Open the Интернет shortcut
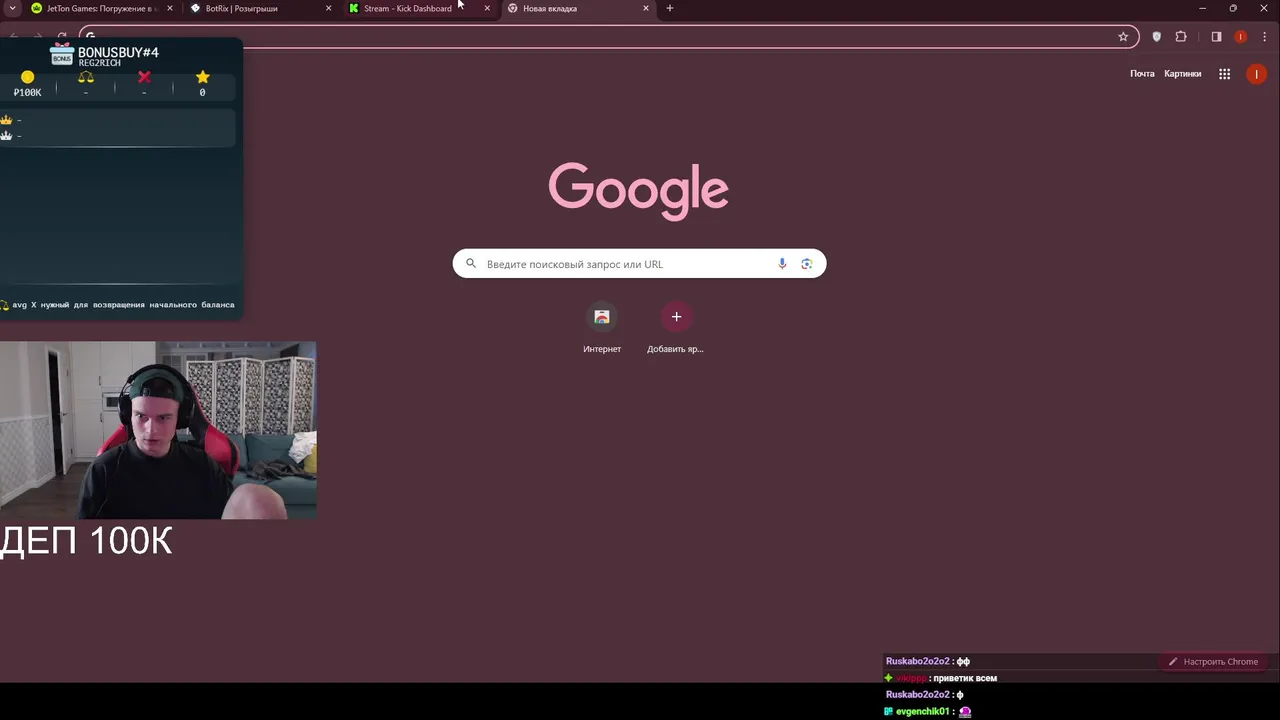 (602, 328)
